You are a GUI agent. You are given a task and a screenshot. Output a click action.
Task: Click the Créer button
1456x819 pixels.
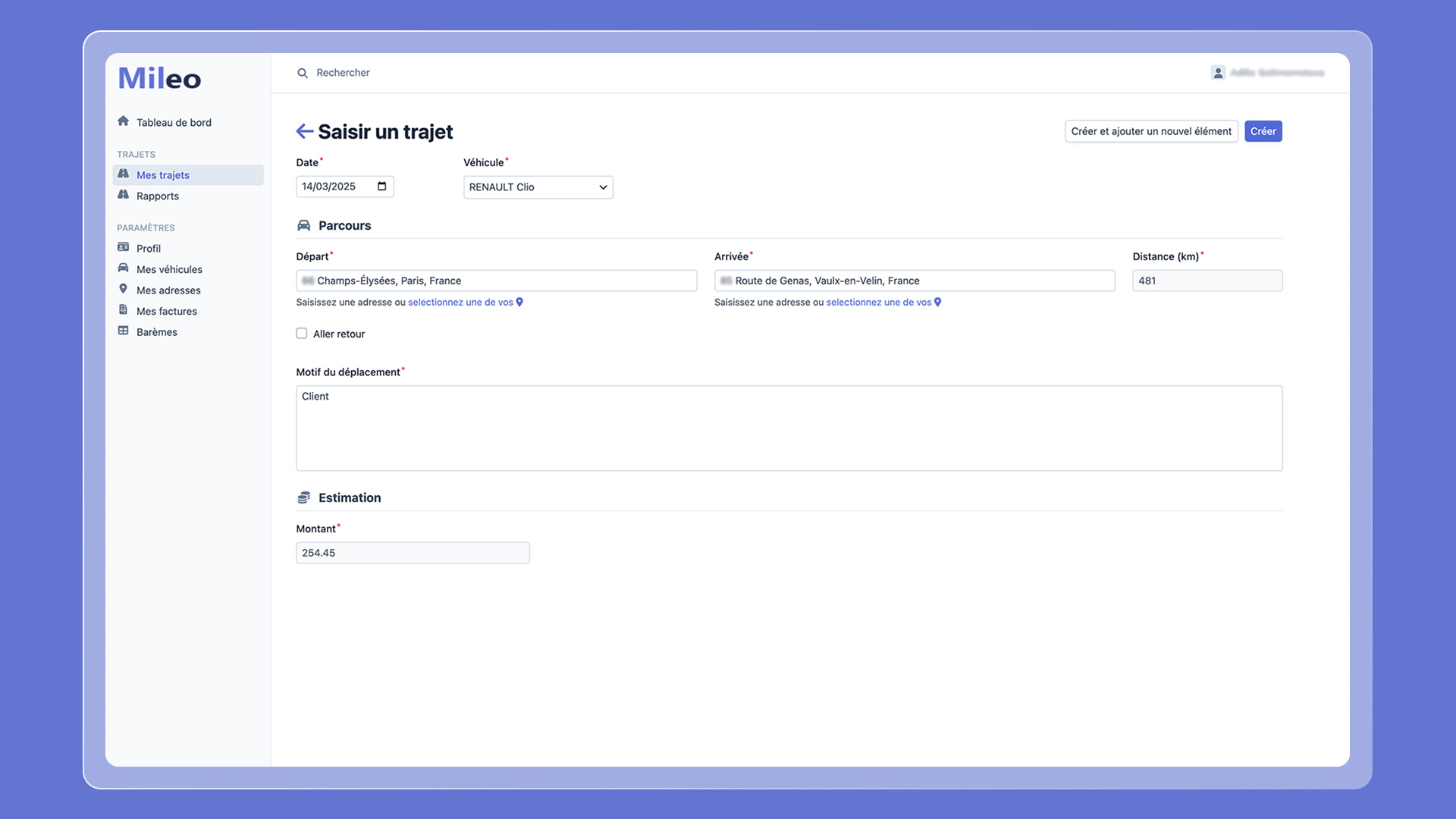pyautogui.click(x=1263, y=131)
